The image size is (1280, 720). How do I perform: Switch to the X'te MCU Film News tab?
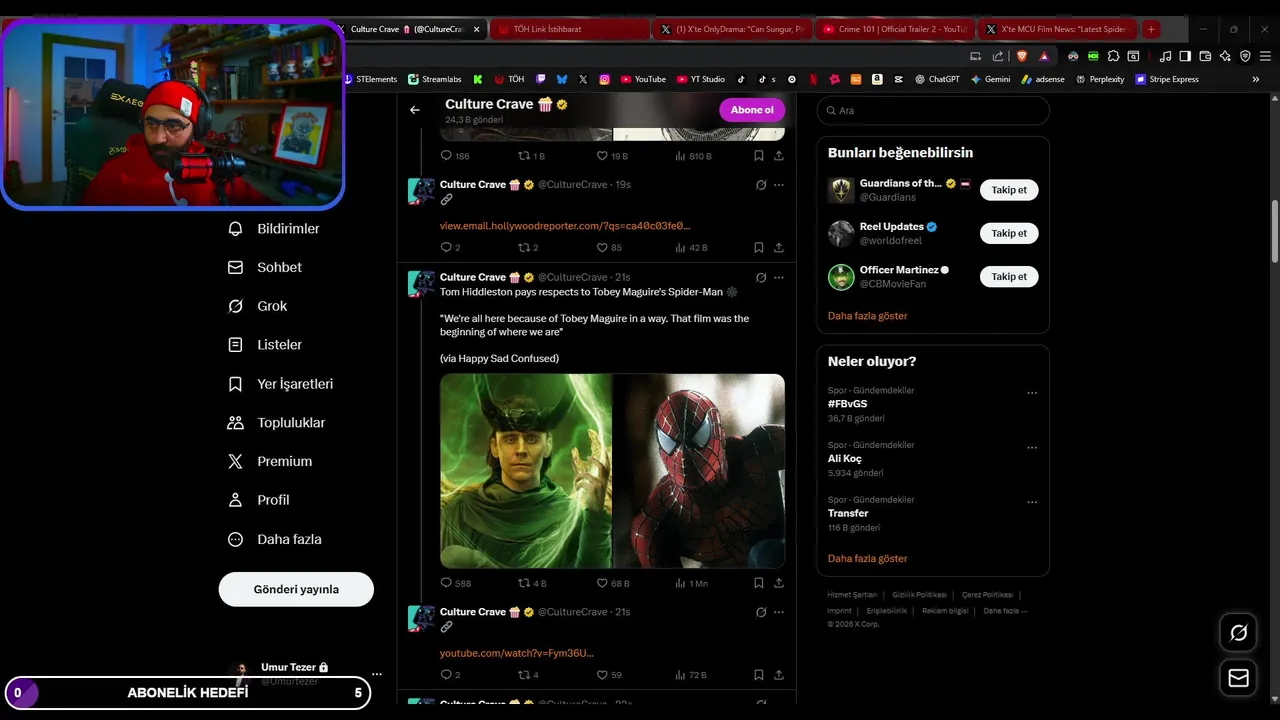pos(1056,29)
